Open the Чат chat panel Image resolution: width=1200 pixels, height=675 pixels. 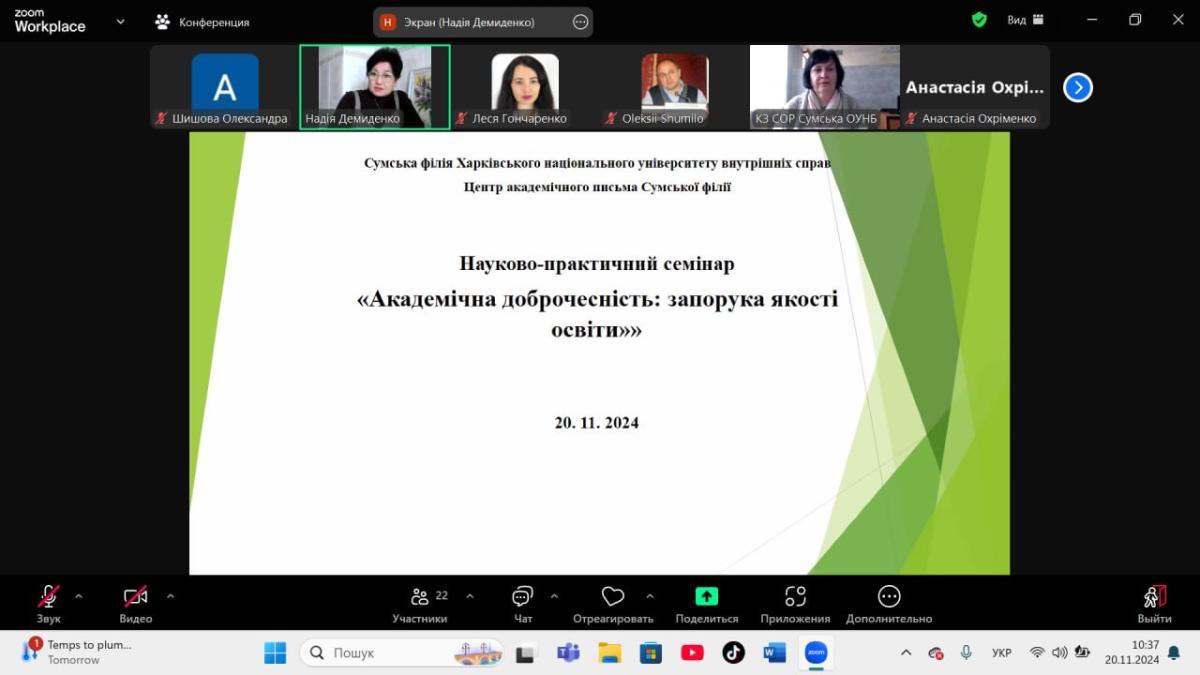(x=523, y=604)
